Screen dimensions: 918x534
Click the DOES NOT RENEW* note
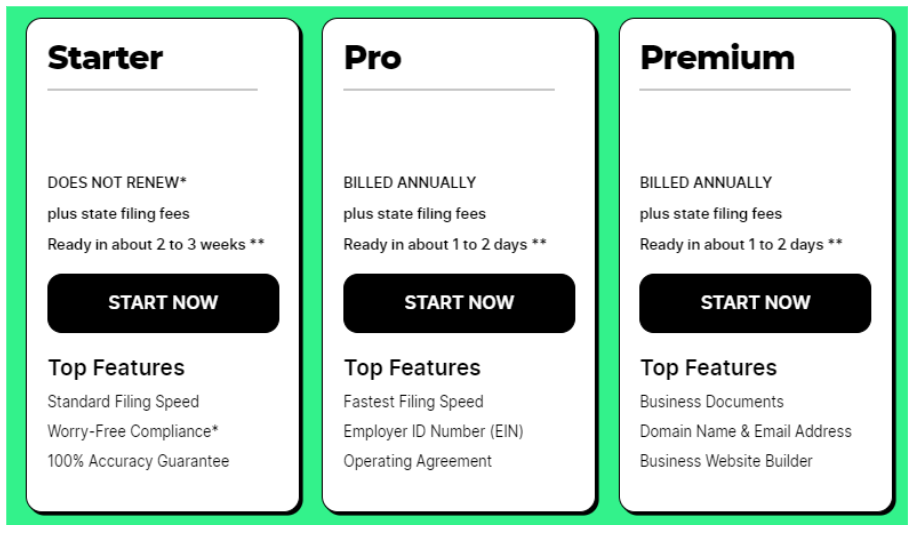click(117, 183)
